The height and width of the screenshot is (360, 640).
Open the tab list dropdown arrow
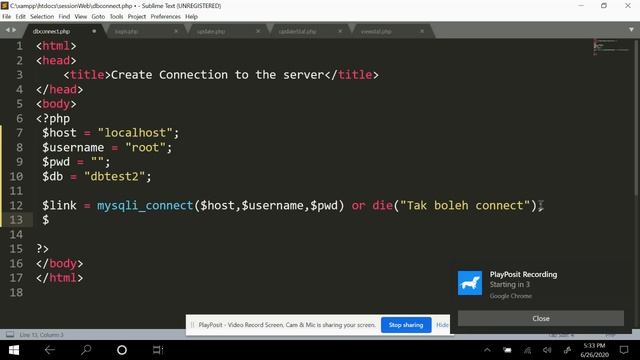631,30
